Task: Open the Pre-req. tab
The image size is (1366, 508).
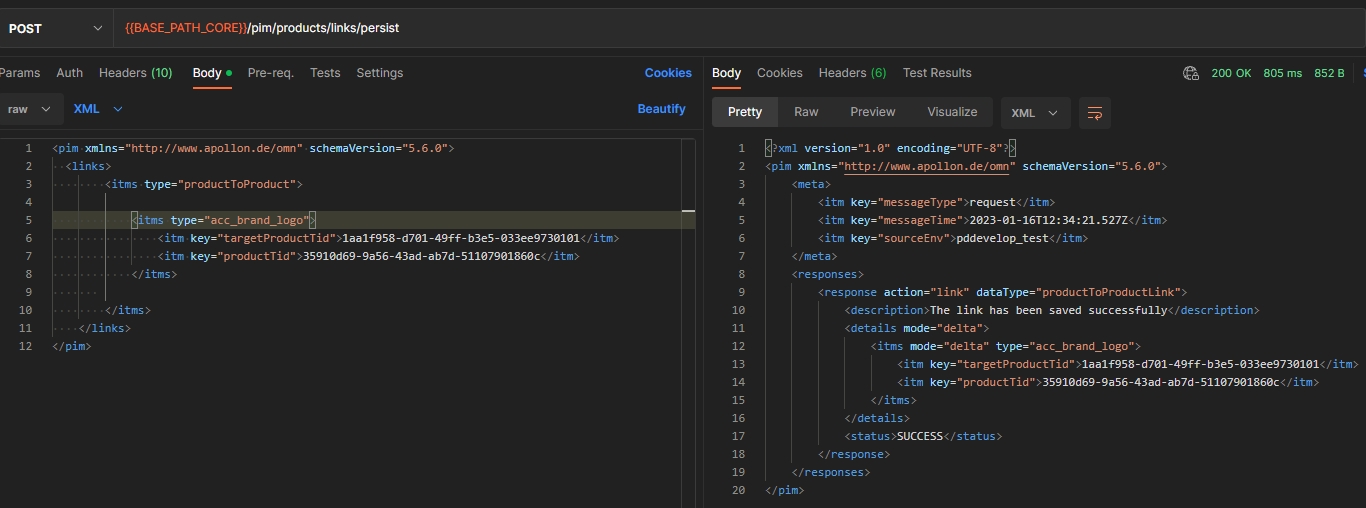Action: pyautogui.click(x=270, y=73)
